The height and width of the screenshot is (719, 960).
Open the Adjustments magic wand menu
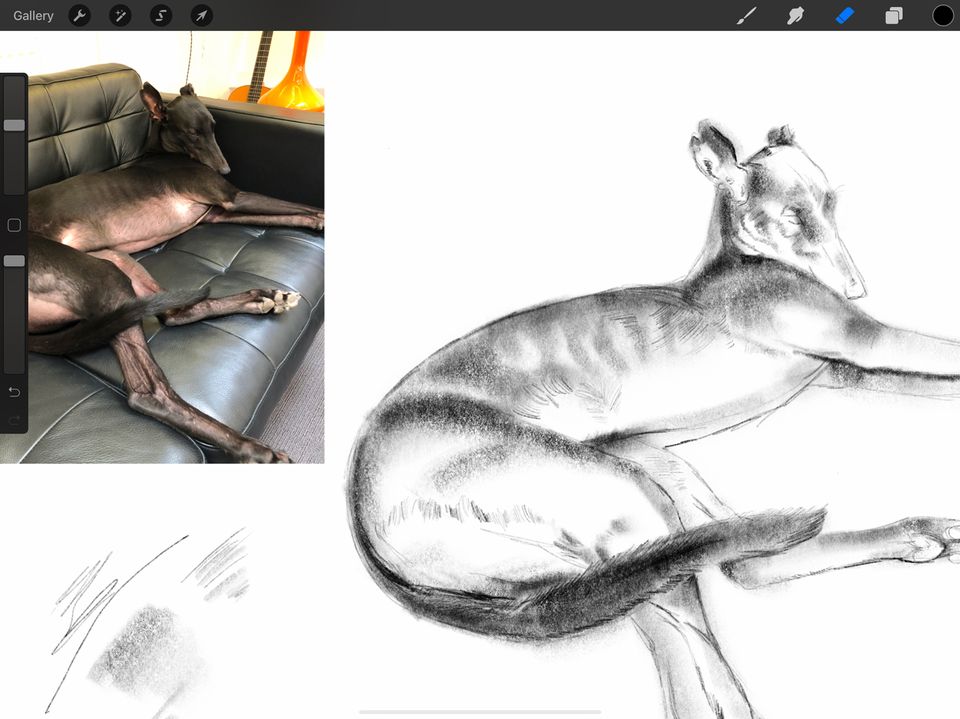pos(120,15)
